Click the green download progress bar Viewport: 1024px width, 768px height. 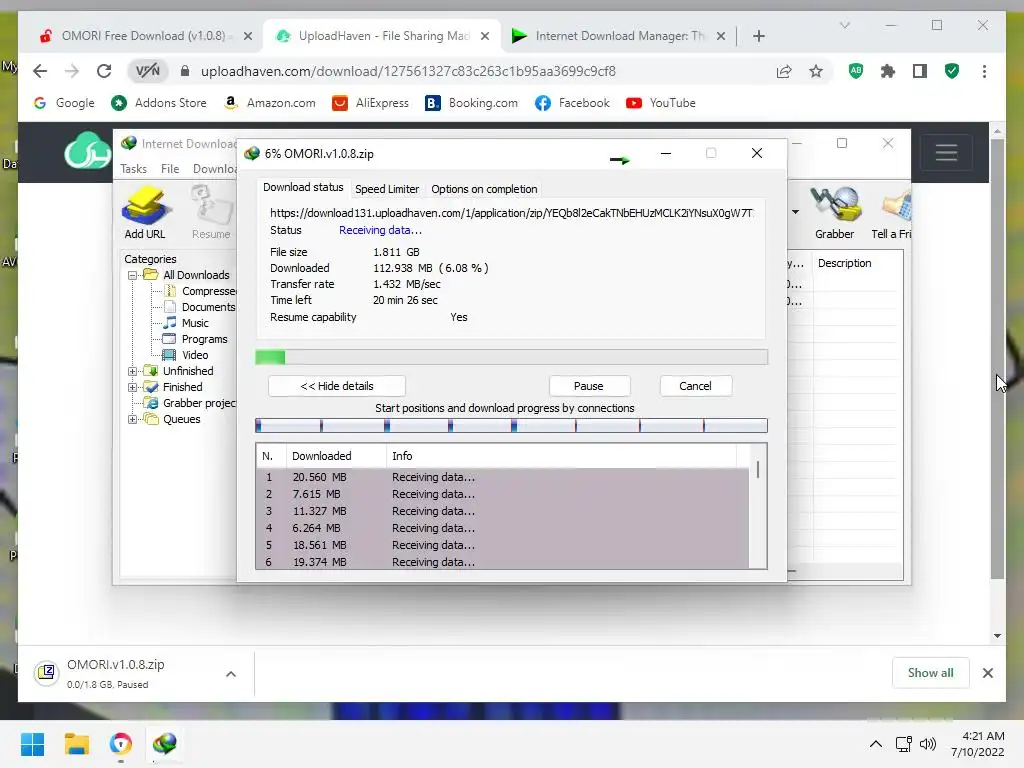click(x=511, y=357)
